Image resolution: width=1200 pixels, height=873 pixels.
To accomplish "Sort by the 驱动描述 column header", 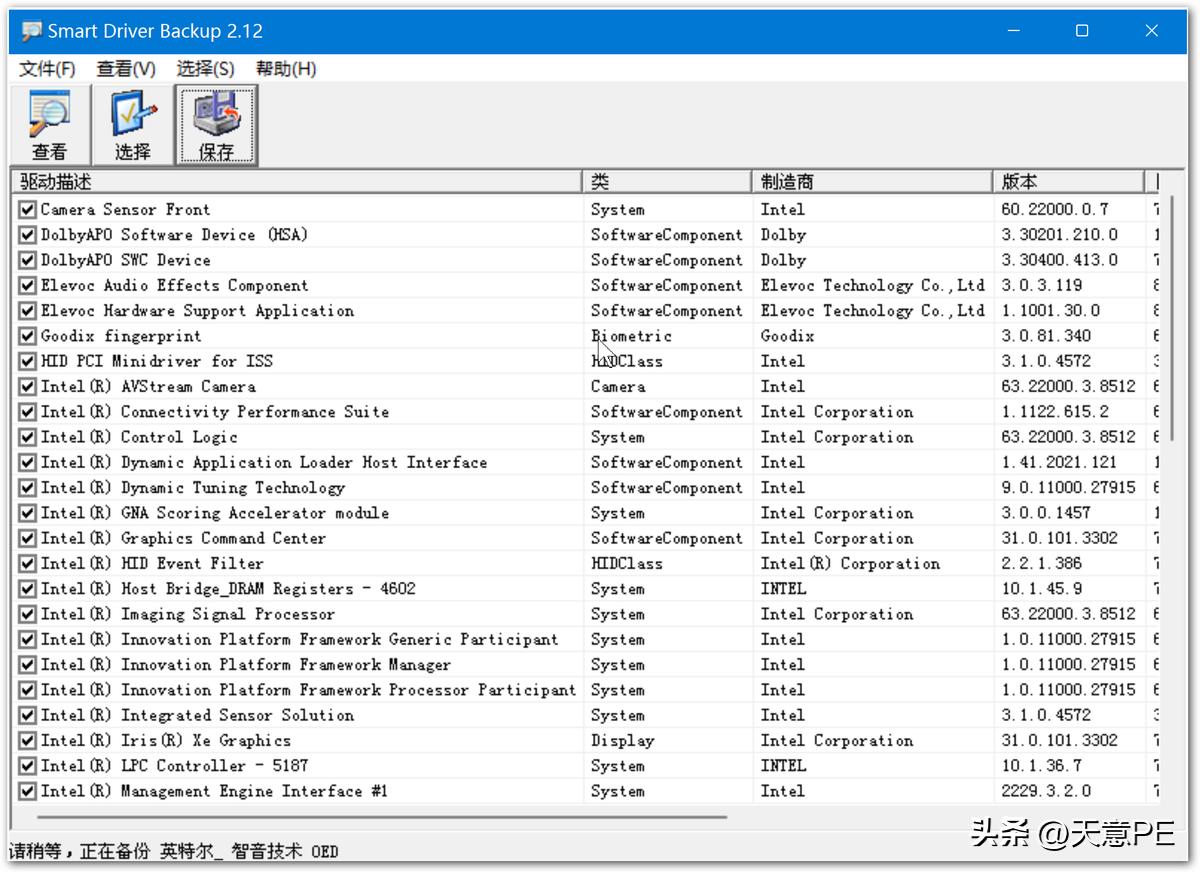I will click(296, 182).
